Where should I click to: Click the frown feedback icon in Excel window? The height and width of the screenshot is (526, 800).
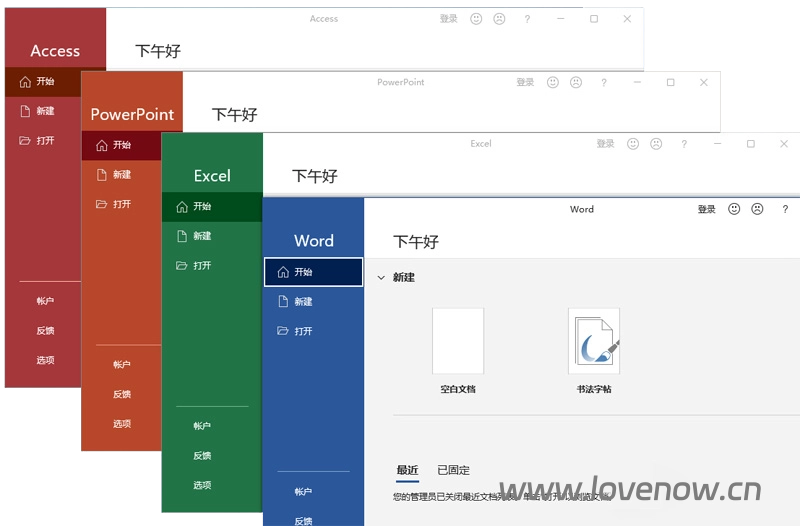pyautogui.click(x=656, y=144)
